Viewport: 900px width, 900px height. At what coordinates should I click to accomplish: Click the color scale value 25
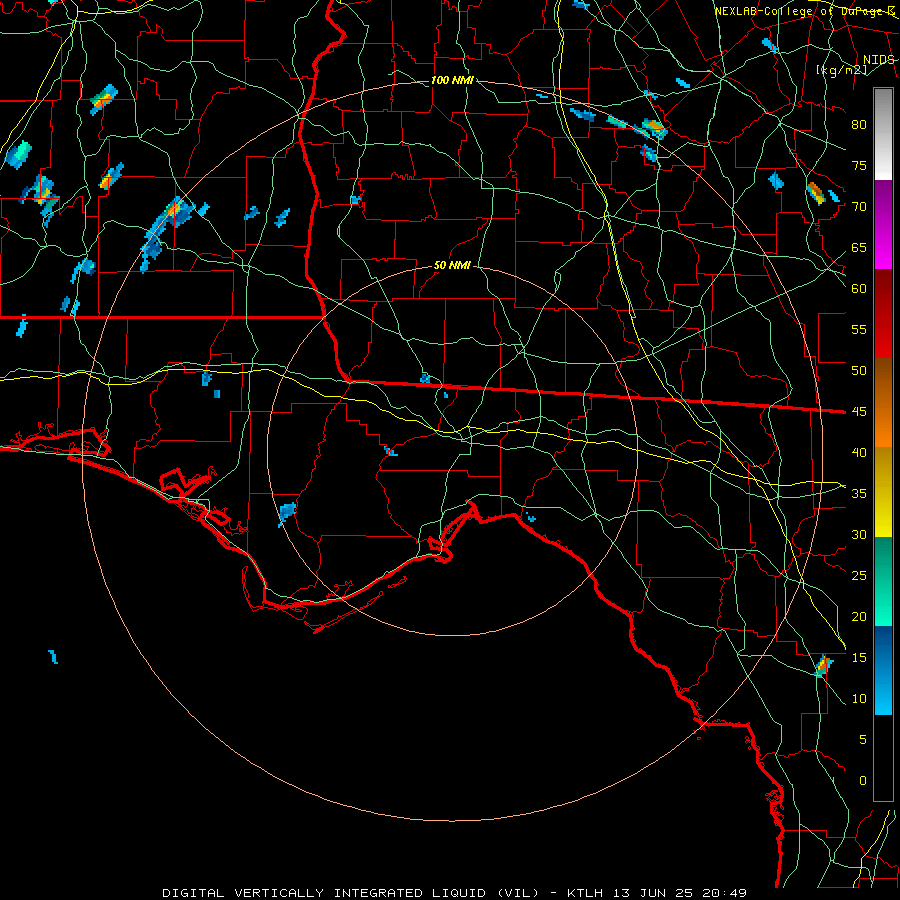859,575
